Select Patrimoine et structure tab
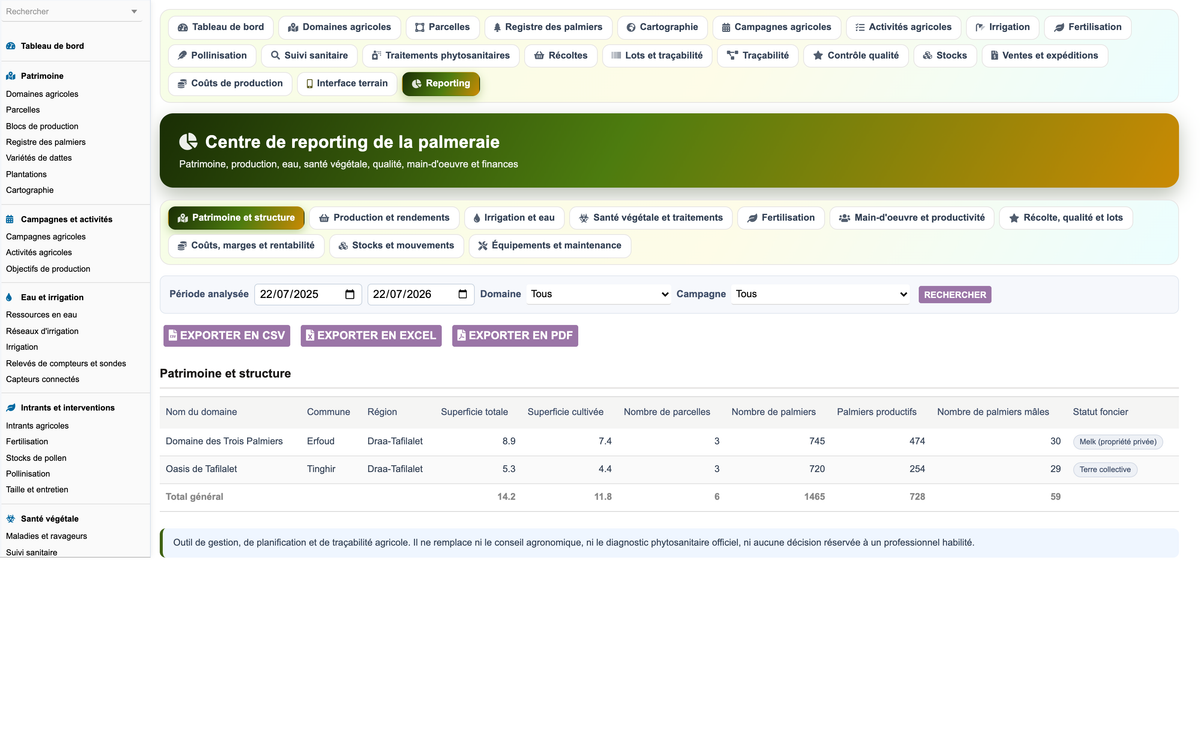 click(x=236, y=217)
